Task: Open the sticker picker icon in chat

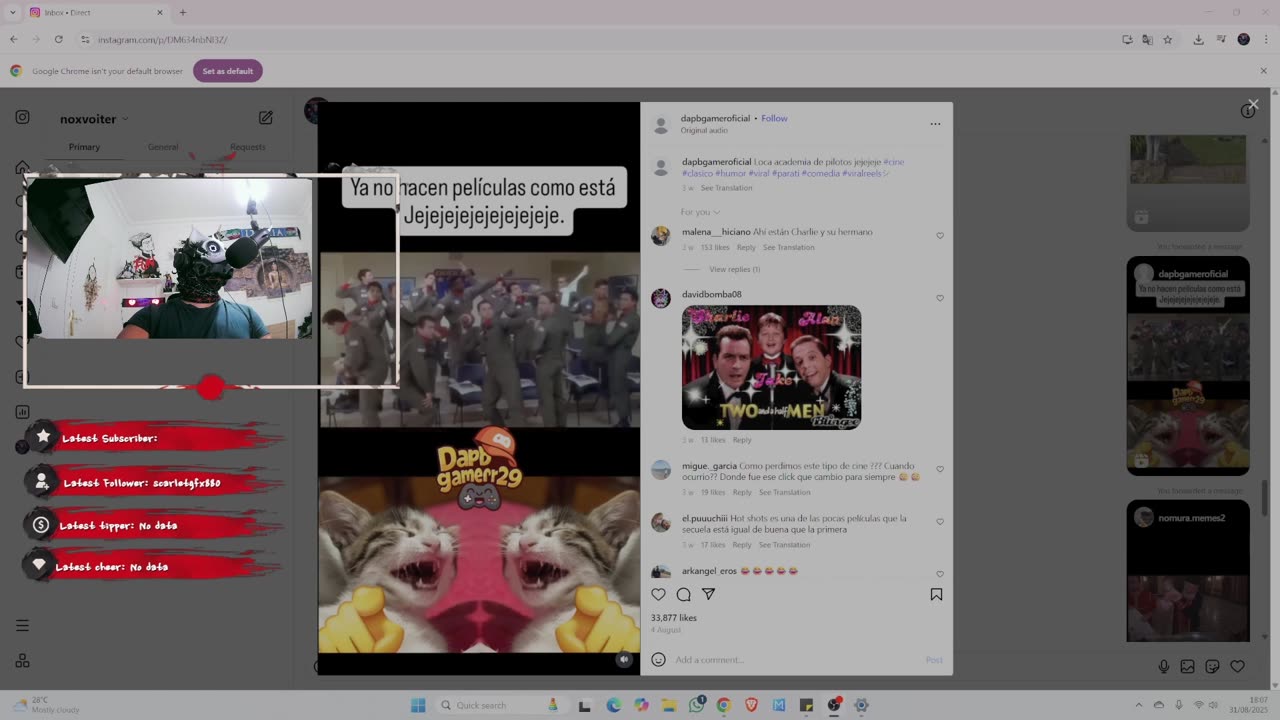Action: [x=1212, y=667]
